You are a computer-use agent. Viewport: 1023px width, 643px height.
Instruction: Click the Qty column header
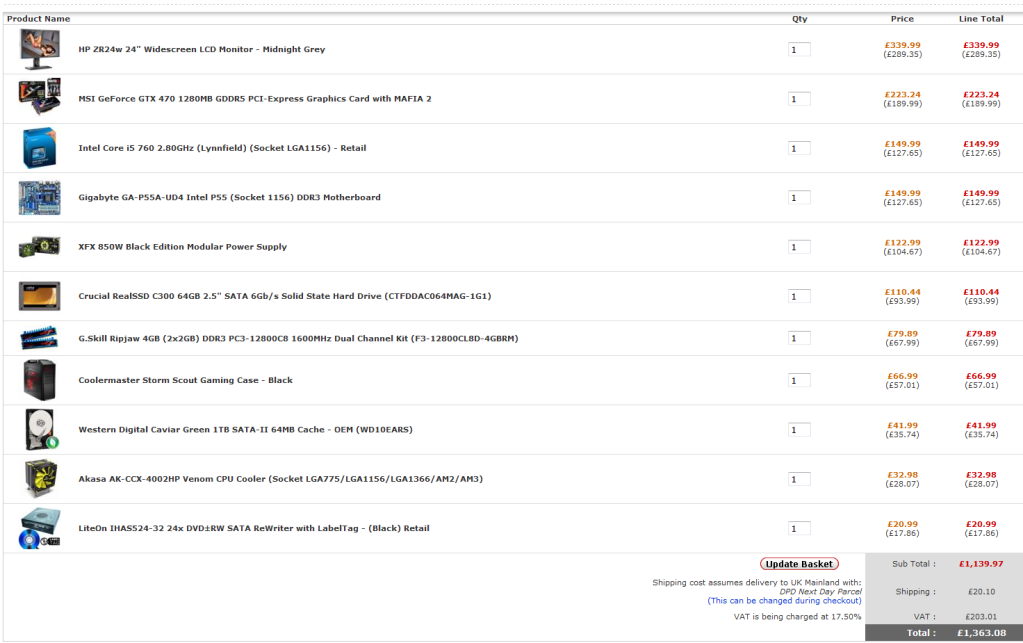(800, 19)
